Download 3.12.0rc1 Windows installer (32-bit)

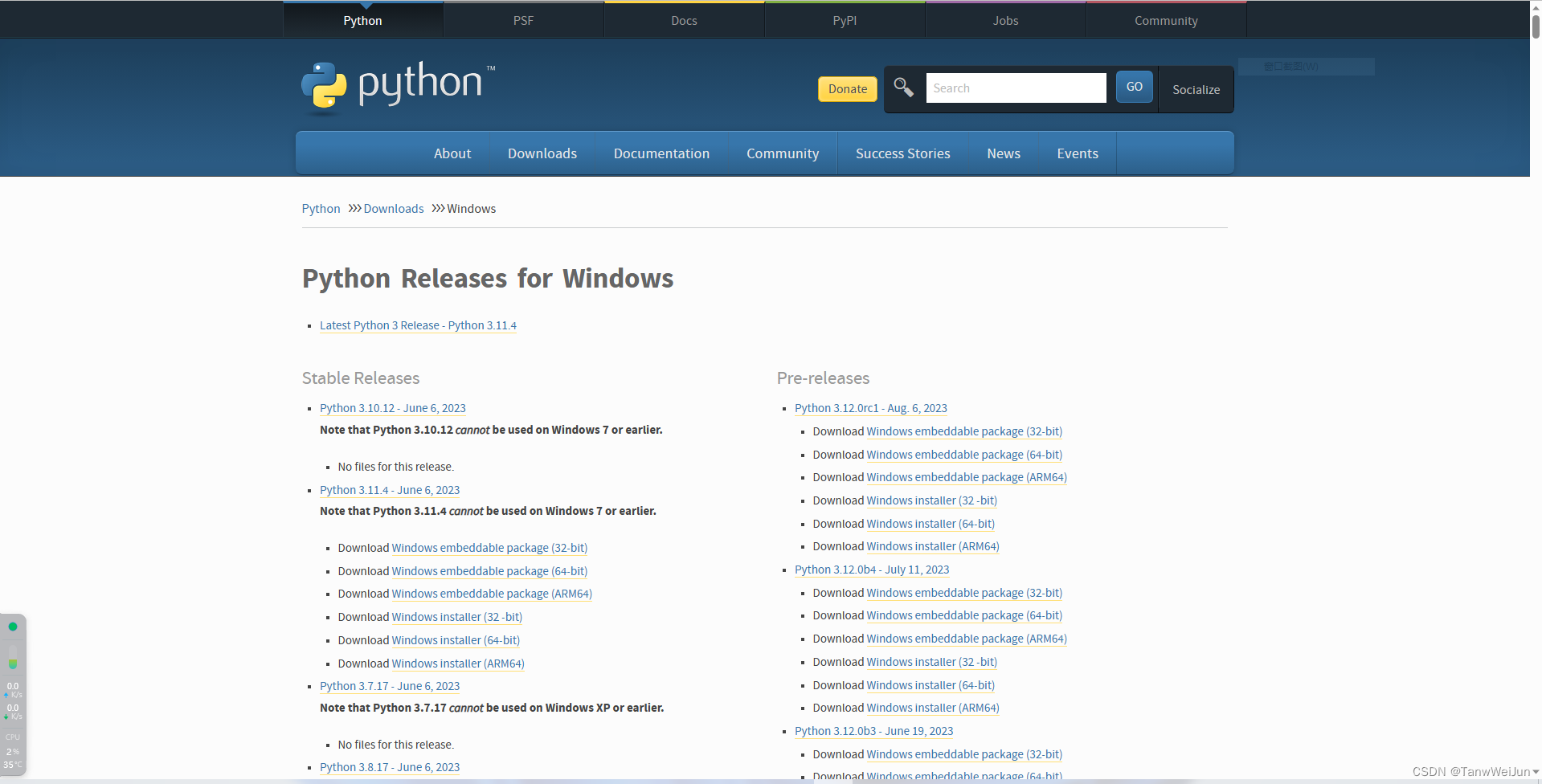pos(932,500)
